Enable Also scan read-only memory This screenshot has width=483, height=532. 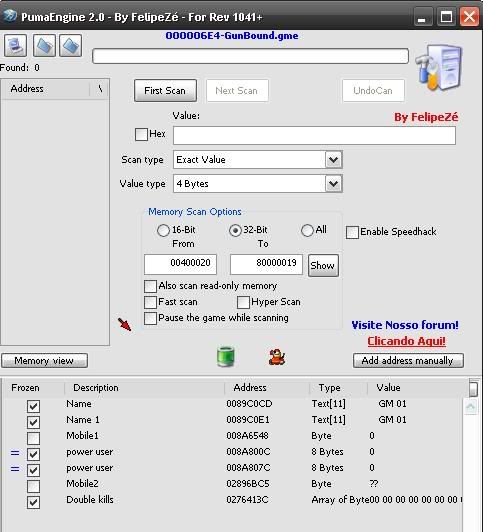pos(150,286)
